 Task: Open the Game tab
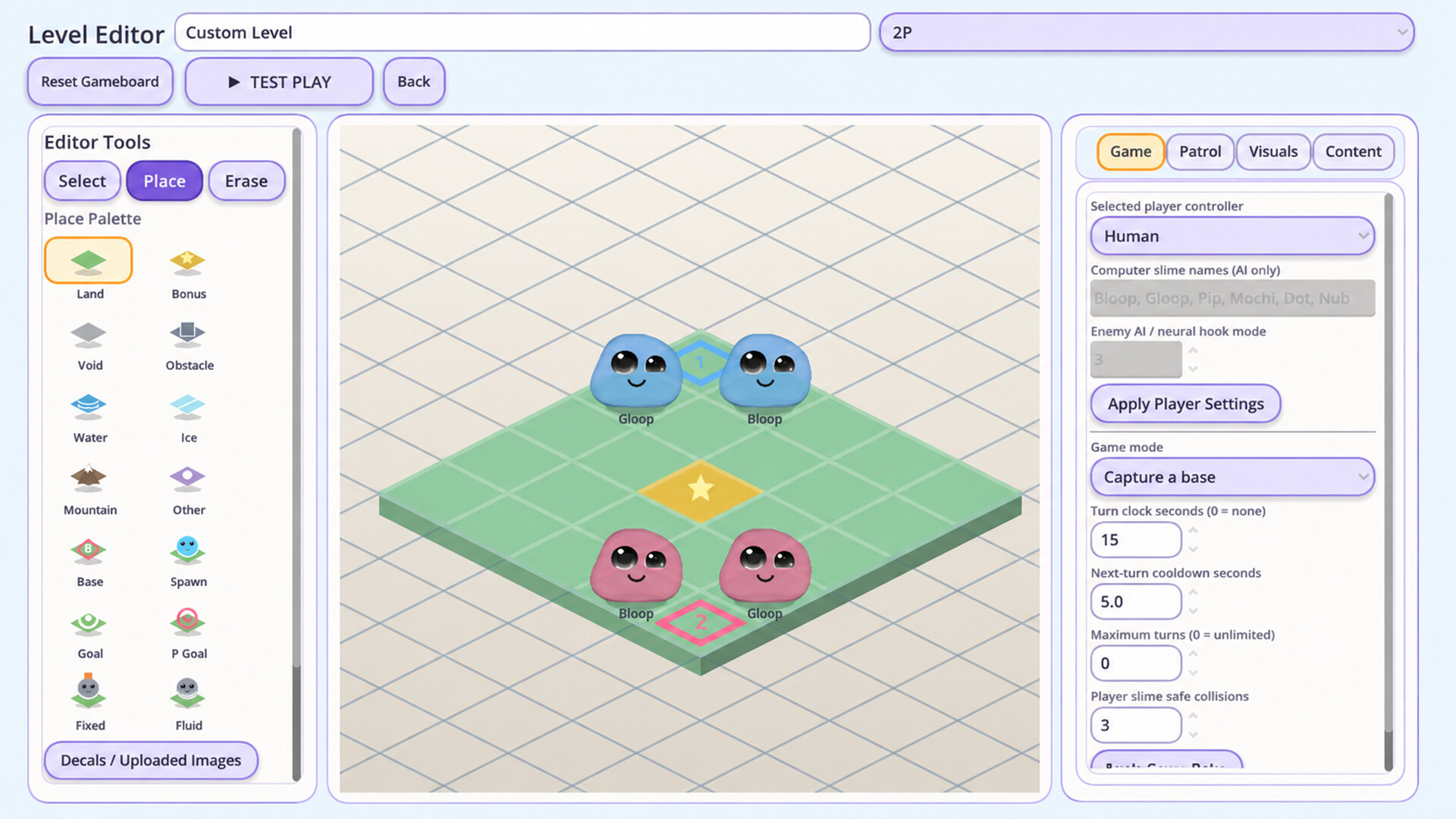(1130, 152)
